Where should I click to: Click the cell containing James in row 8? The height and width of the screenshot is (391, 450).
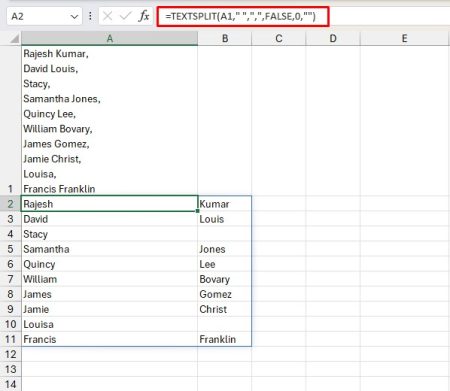point(109,294)
